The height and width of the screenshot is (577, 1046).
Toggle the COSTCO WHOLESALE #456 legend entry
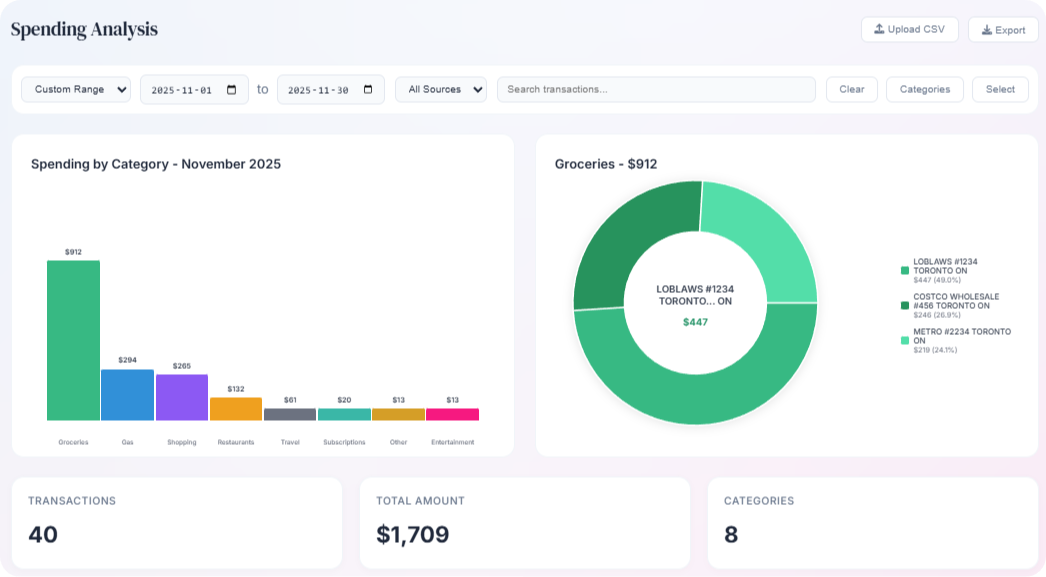point(957,301)
